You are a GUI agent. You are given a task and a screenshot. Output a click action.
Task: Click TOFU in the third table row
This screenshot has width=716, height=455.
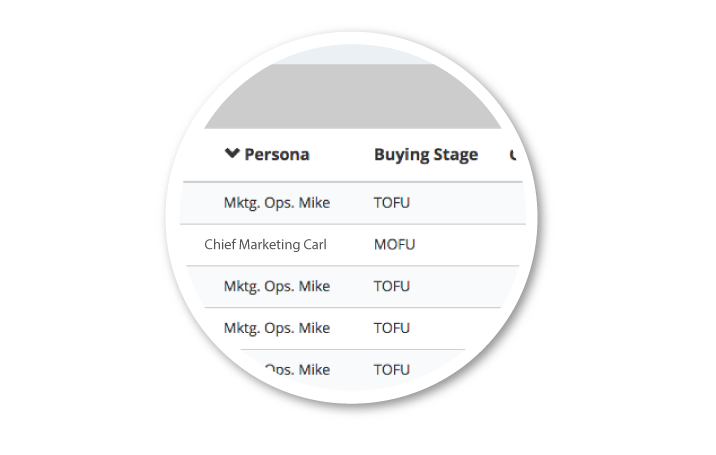tap(392, 286)
